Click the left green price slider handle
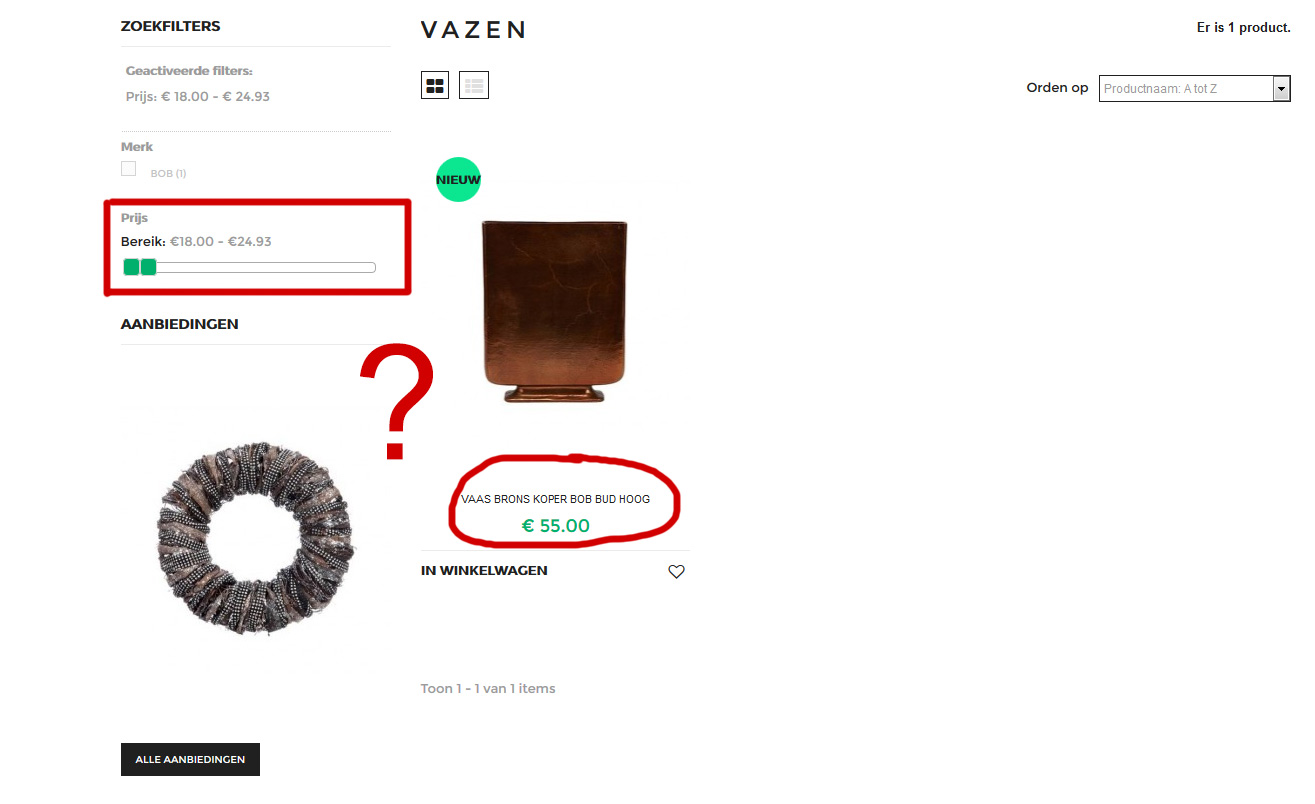The image size is (1315, 804). (131, 267)
